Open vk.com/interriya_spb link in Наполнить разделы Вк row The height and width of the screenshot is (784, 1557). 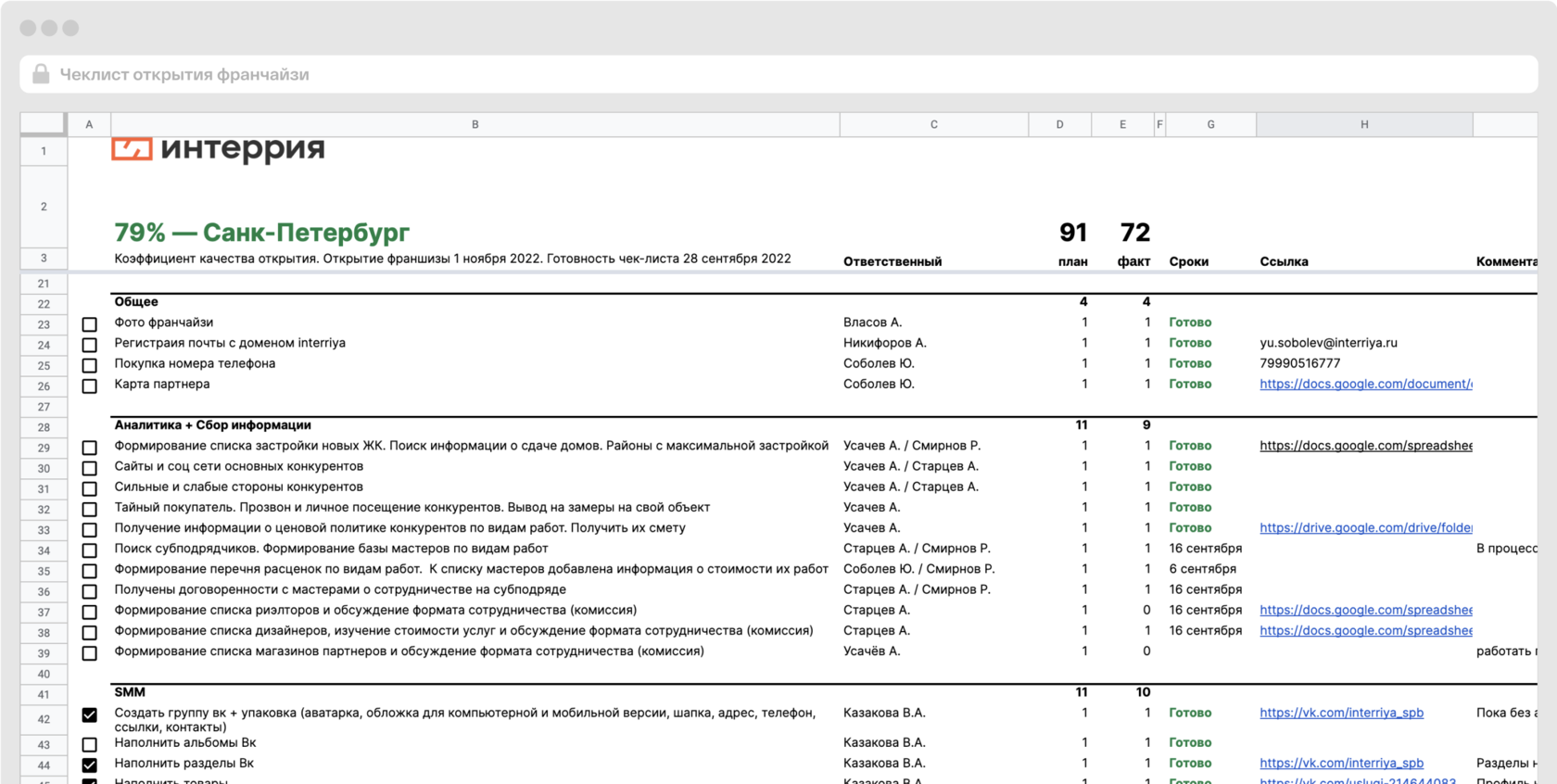pyautogui.click(x=1341, y=763)
